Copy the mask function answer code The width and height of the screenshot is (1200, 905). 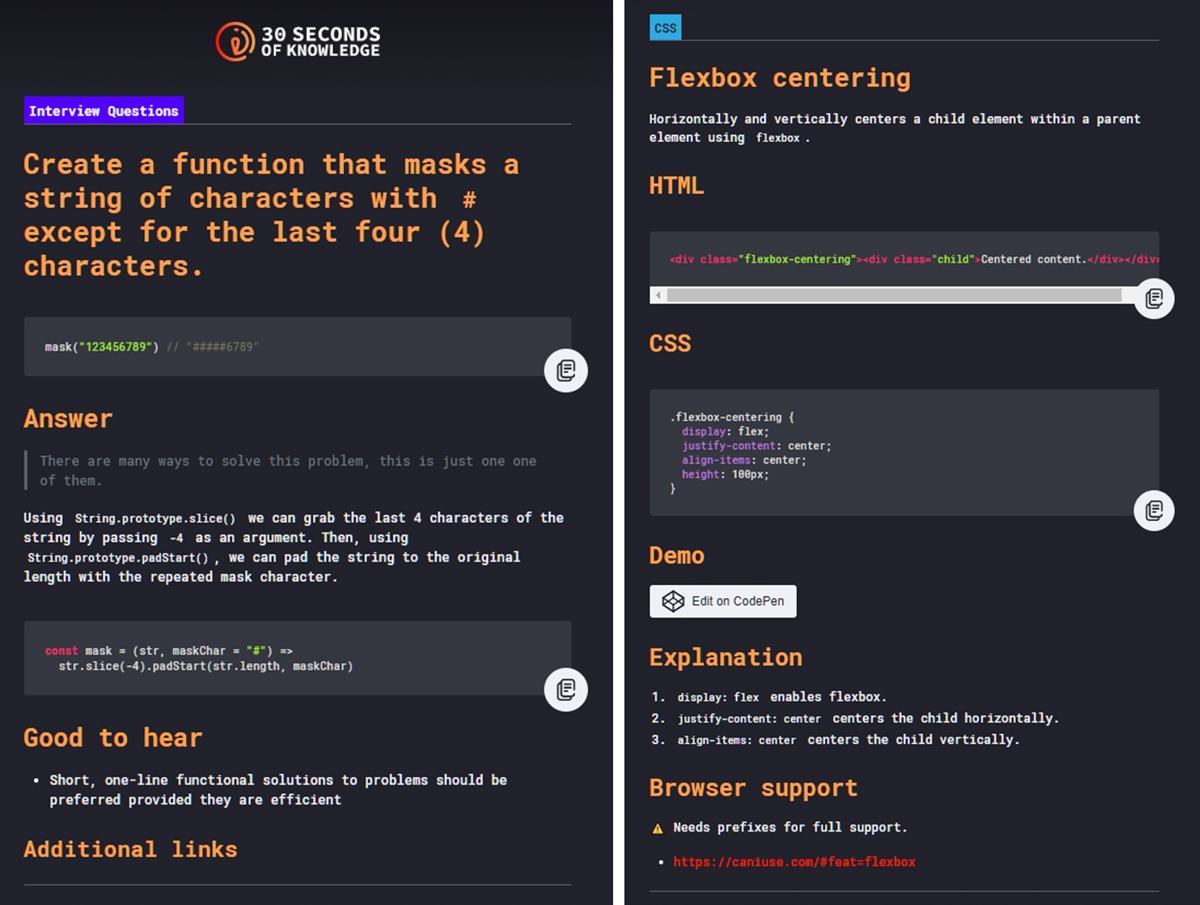tap(566, 690)
